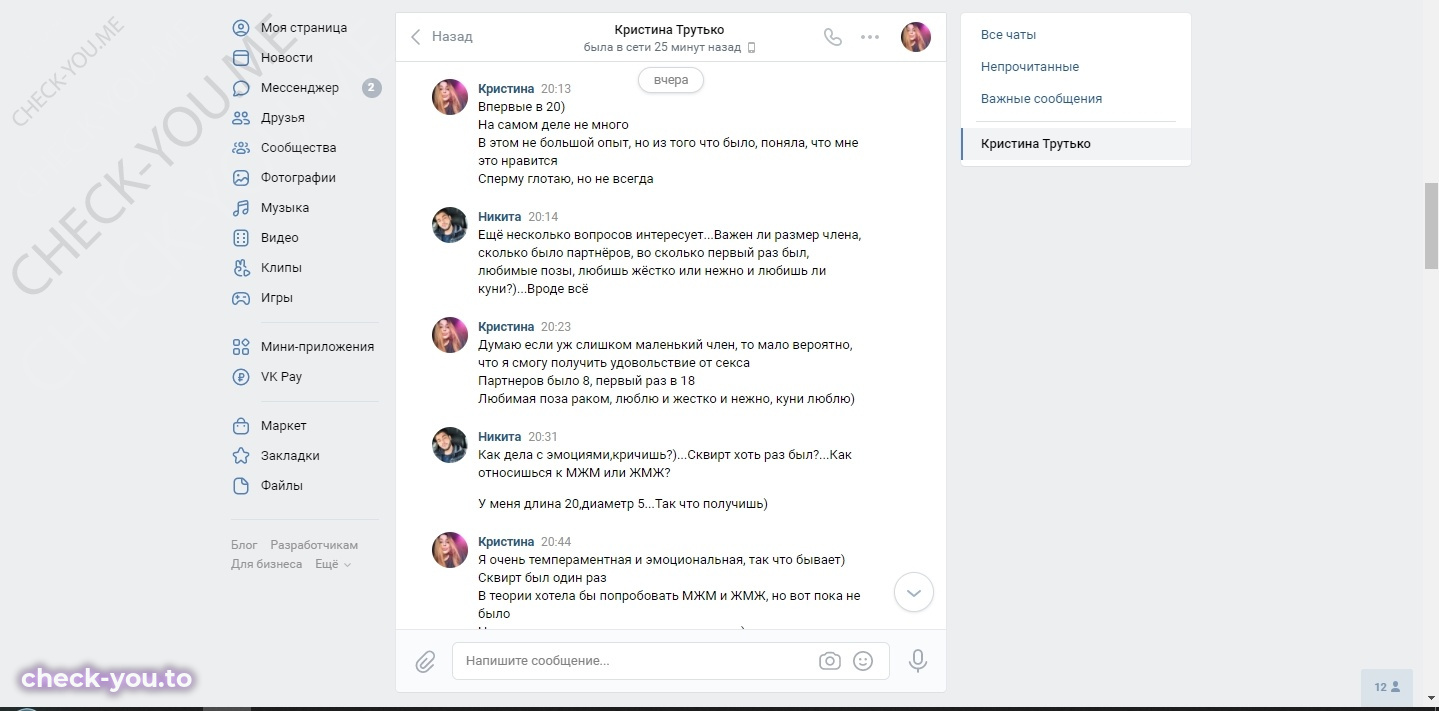1439x711 pixels.
Task: Click the 20:23 message timestamp
Action: 556,327
